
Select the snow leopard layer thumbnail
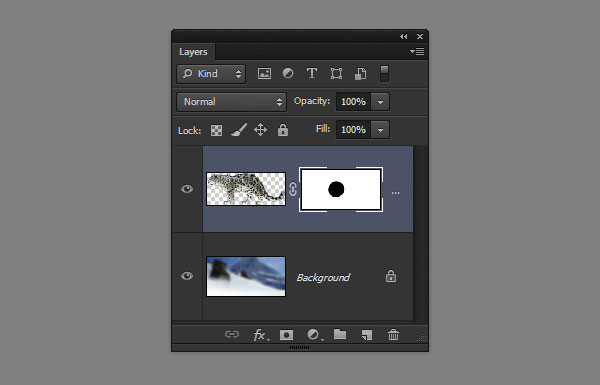point(246,189)
